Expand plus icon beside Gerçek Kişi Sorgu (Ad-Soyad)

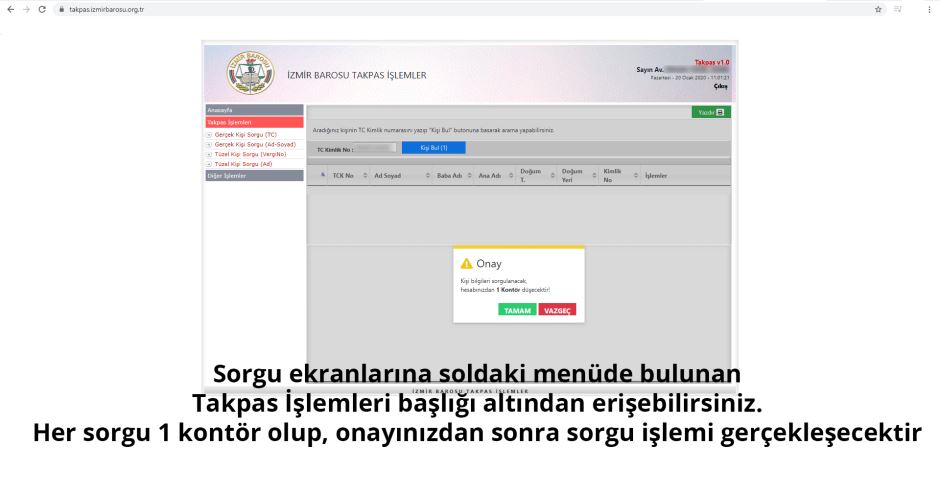click(x=209, y=145)
